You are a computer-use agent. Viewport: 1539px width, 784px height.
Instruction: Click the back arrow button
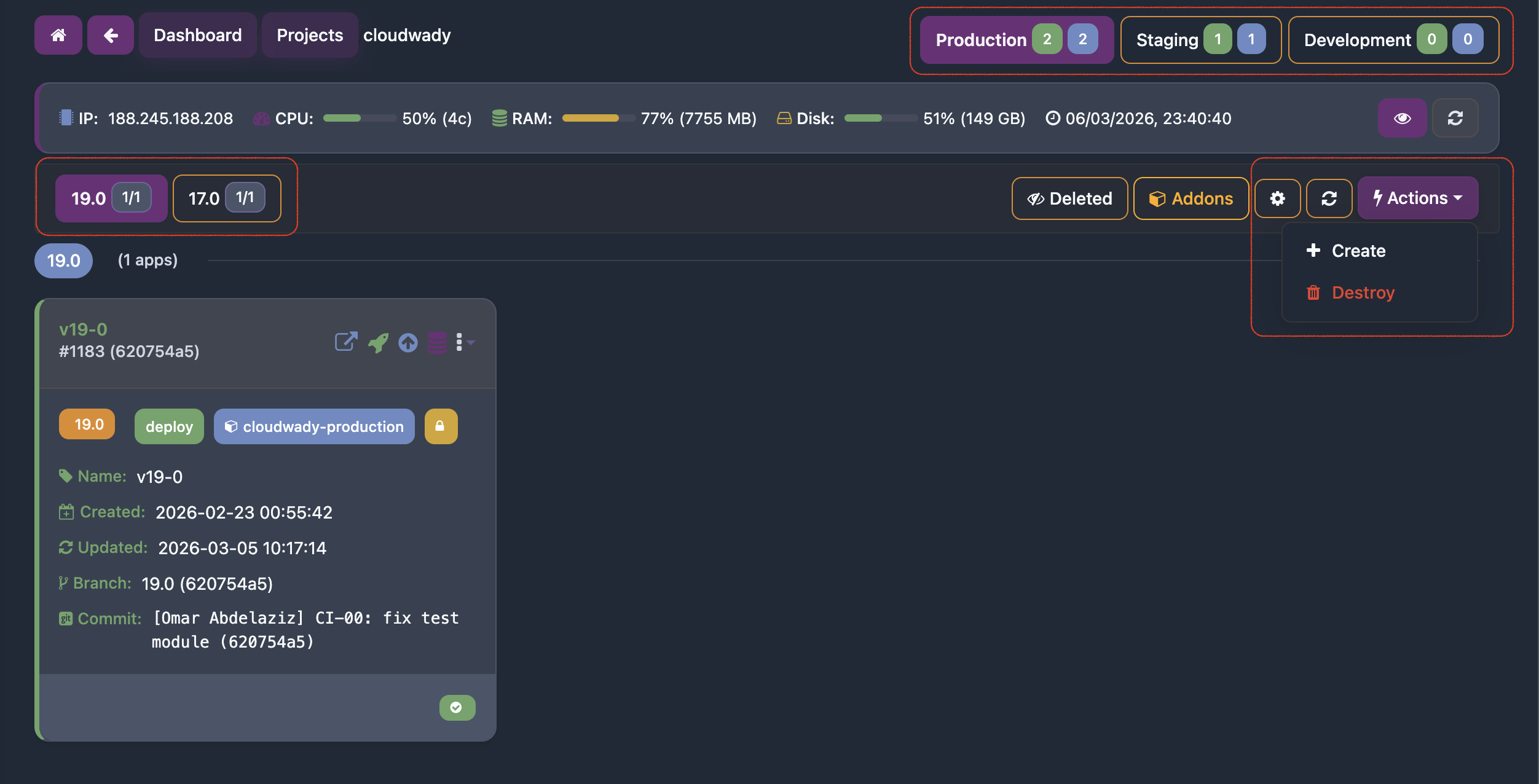coord(111,36)
